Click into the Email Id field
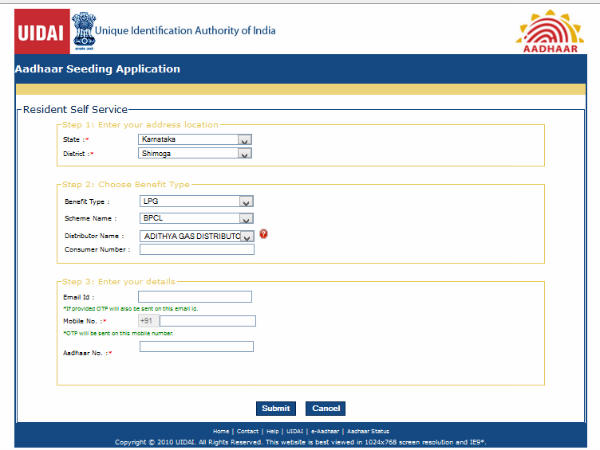The width and height of the screenshot is (600, 450). click(195, 297)
